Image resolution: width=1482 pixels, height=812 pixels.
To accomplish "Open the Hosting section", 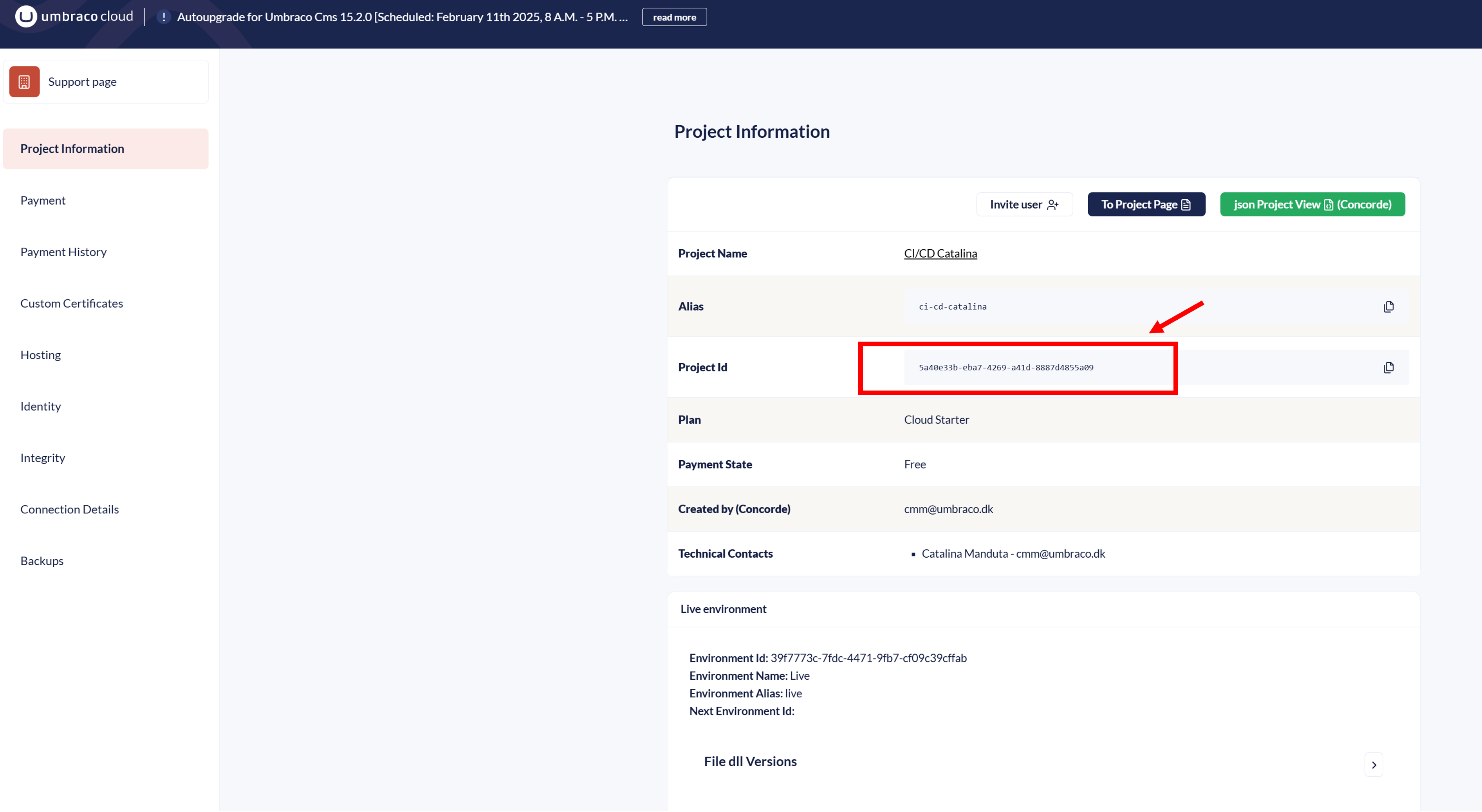I will click(40, 355).
